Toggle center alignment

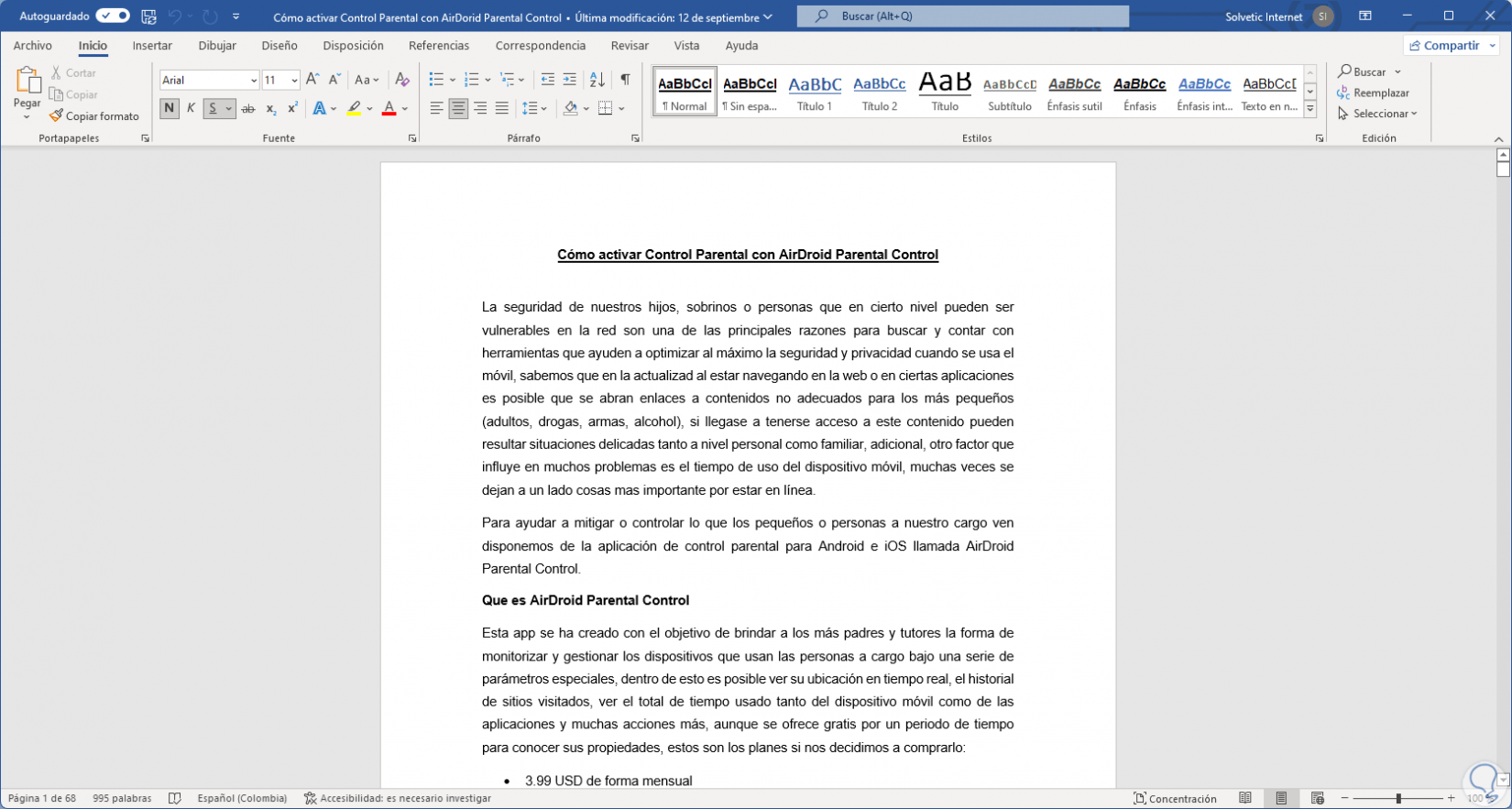458,109
